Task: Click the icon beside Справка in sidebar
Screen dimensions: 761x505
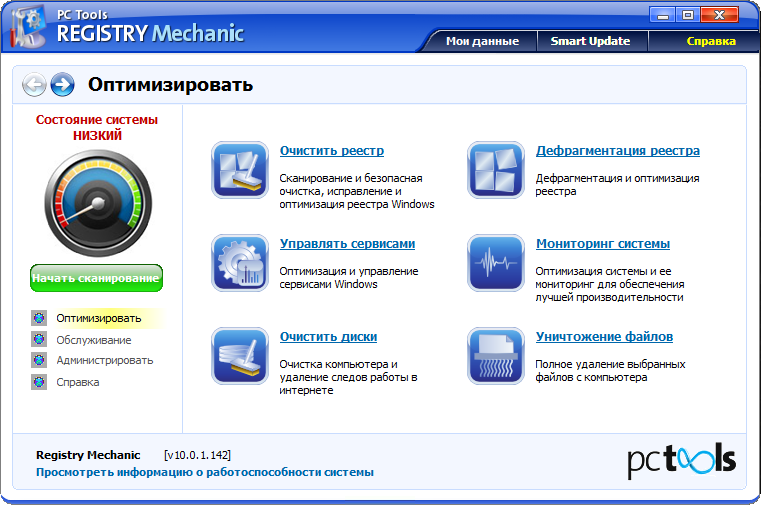Action: tap(39, 382)
